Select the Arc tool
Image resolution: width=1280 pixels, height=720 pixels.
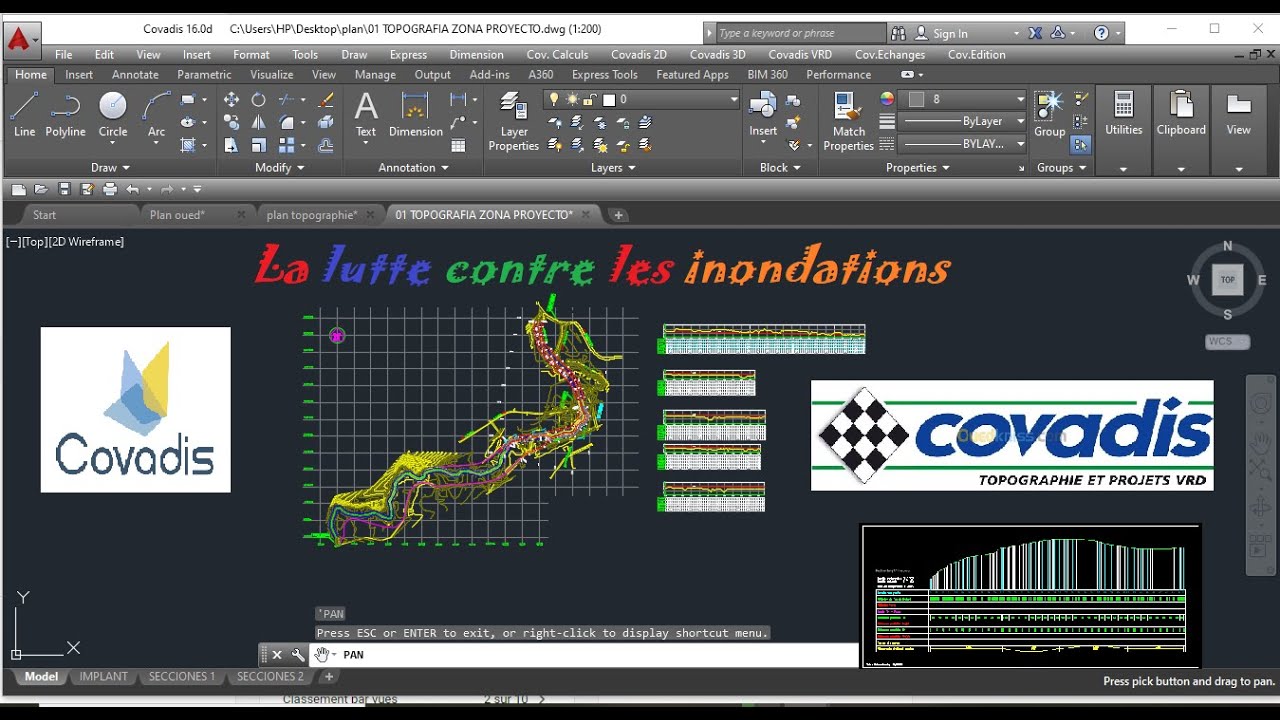(156, 113)
